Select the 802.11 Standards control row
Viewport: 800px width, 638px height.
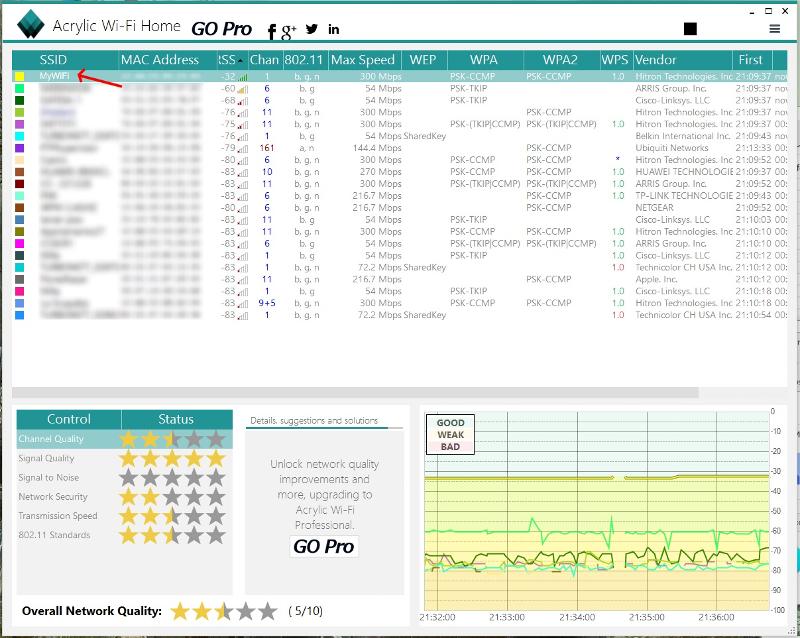click(124, 535)
